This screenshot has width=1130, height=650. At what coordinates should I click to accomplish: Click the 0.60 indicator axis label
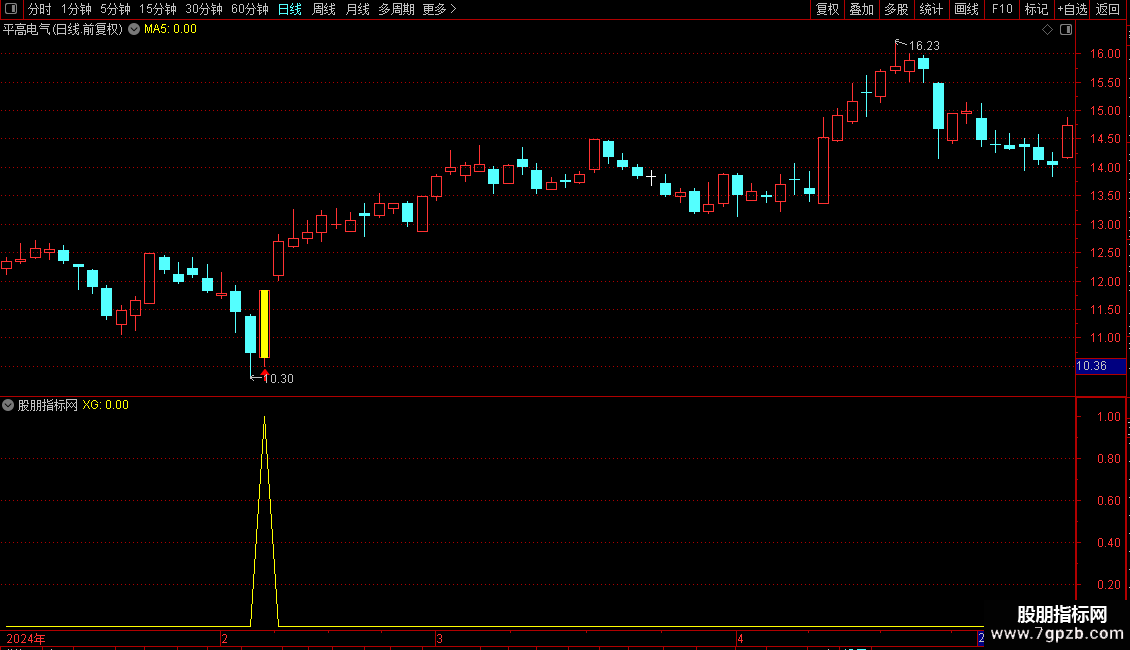[x=1108, y=501]
